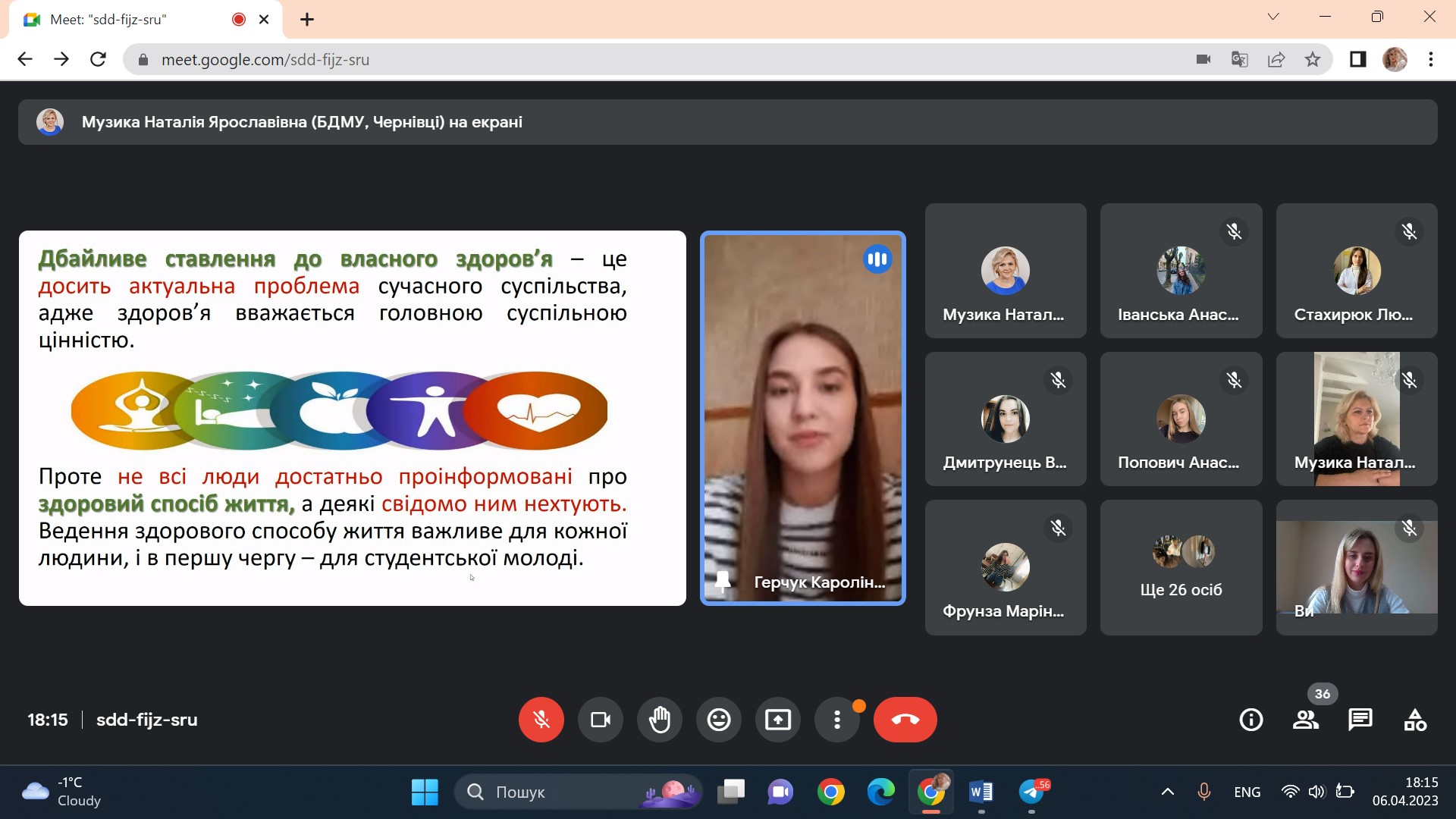Open chat with everyone icon

point(1360,719)
